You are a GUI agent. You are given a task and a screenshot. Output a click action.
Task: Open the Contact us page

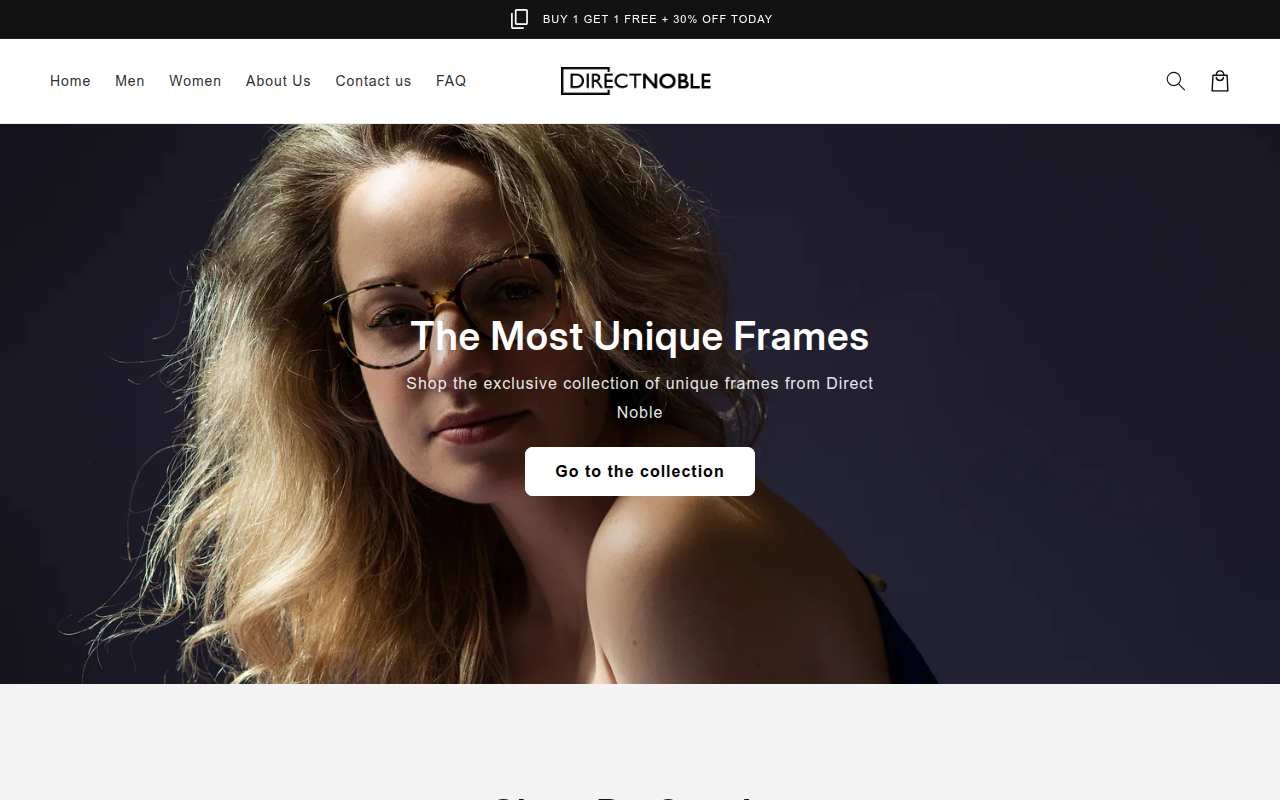point(373,81)
